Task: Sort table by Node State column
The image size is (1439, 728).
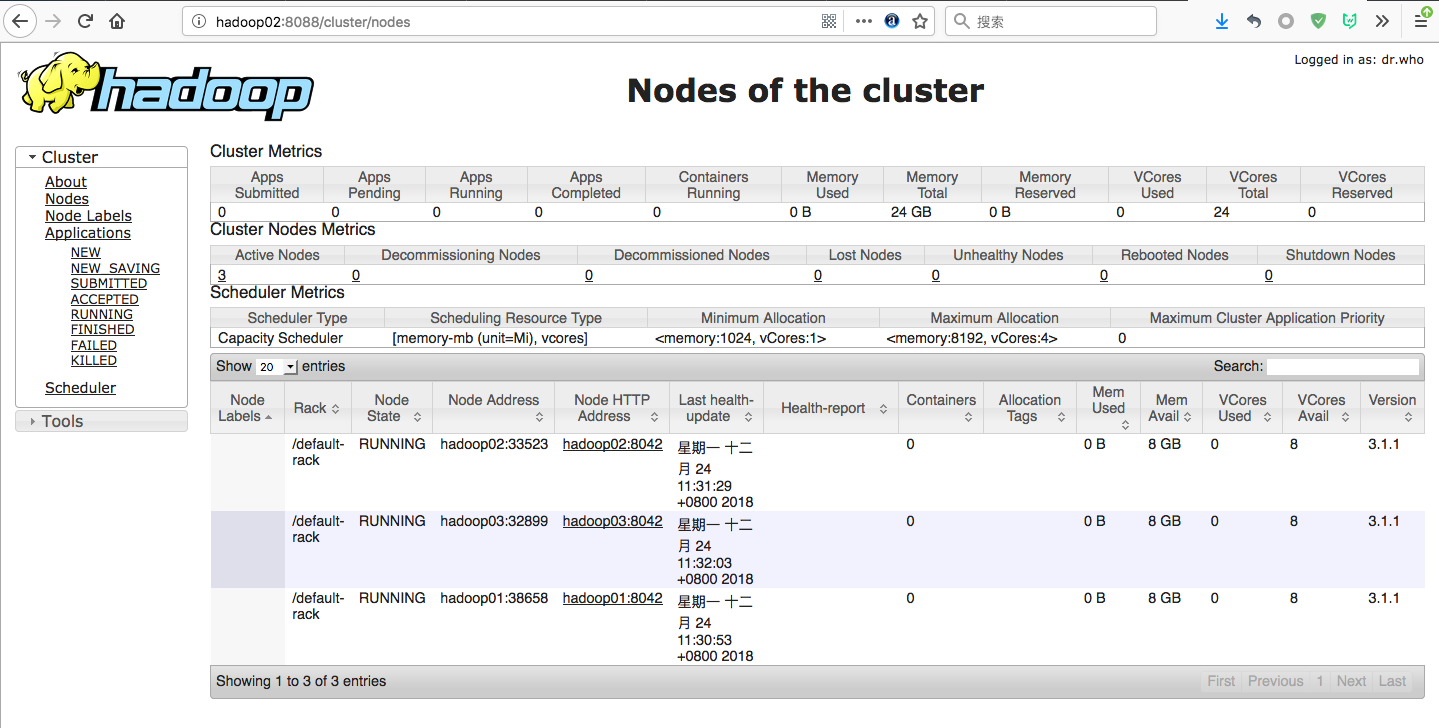Action: pyautogui.click(x=391, y=408)
